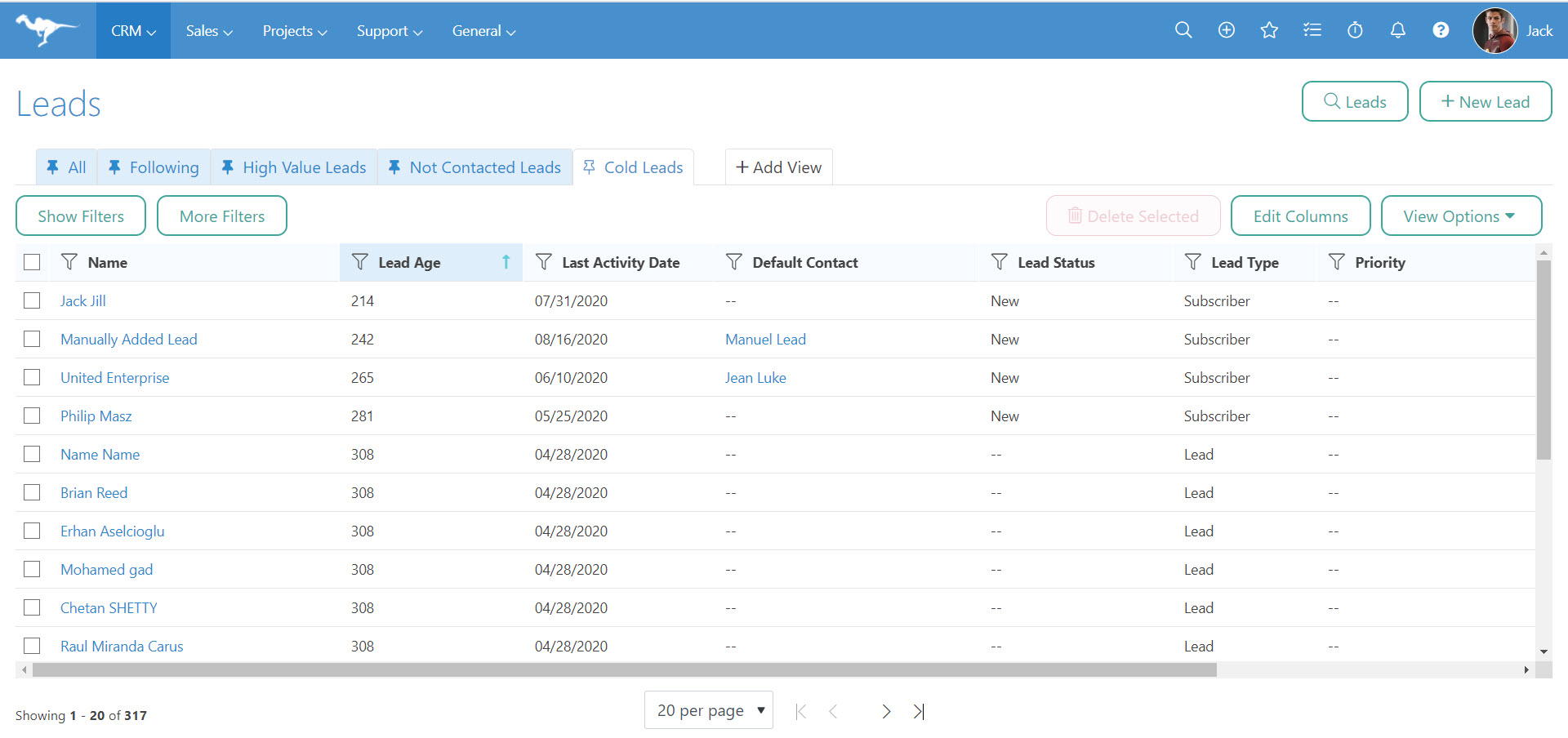The image size is (1568, 738).
Task: Click filter funnel on Lead Status column
Action: 999,261
